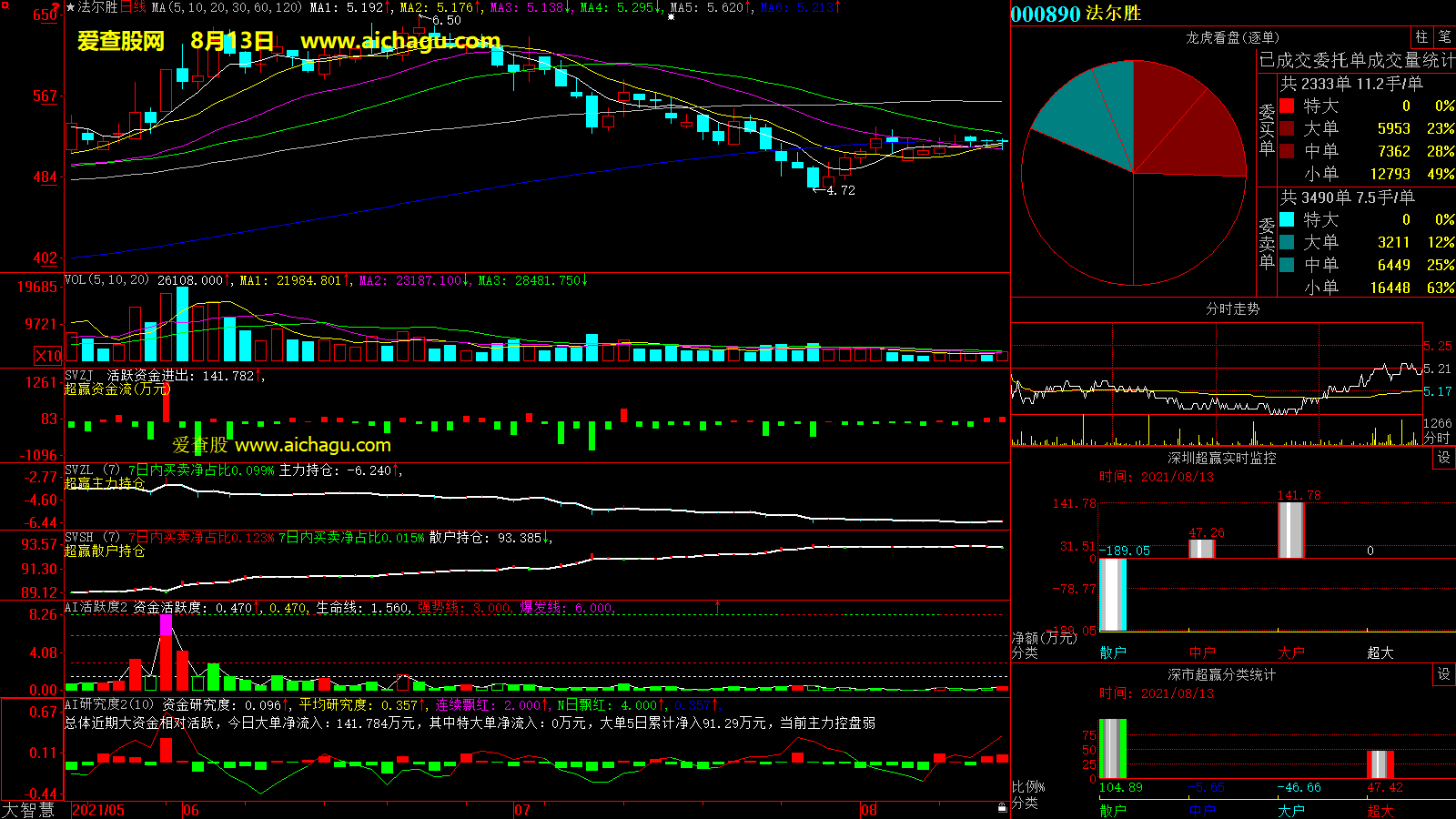This screenshot has width=1456, height=819.
Task: Open 设 settings for 深市超赢分类统计 panel
Action: coord(1444,674)
